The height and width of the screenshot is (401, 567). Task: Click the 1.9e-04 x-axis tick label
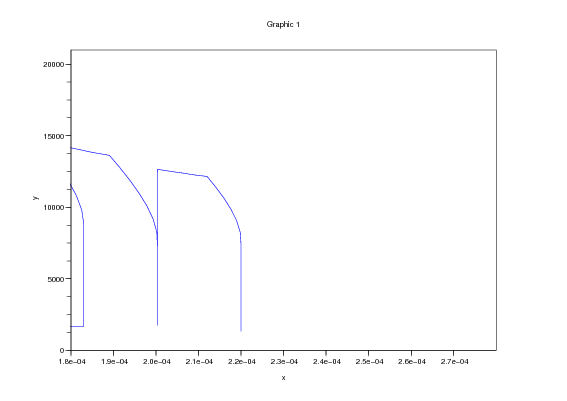point(114,362)
